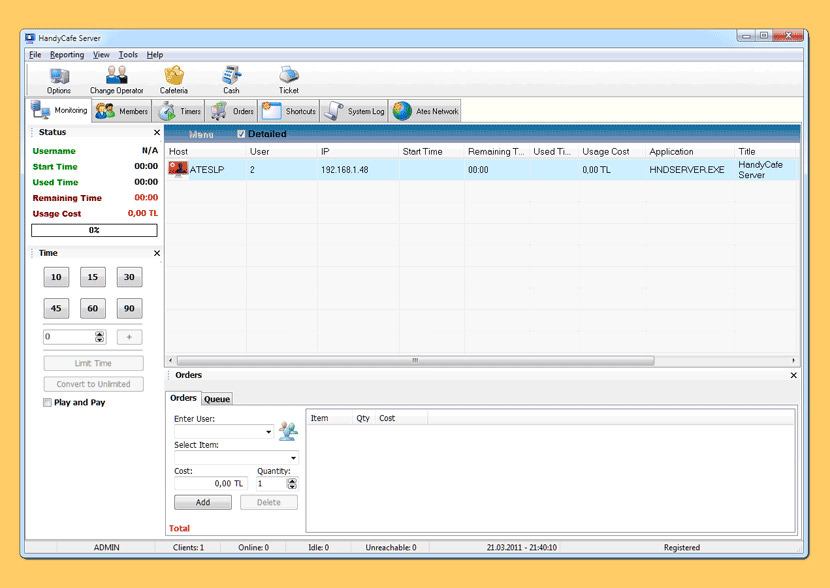Viewport: 830px width, 588px height.
Task: Click the Application column header
Action: click(x=690, y=151)
